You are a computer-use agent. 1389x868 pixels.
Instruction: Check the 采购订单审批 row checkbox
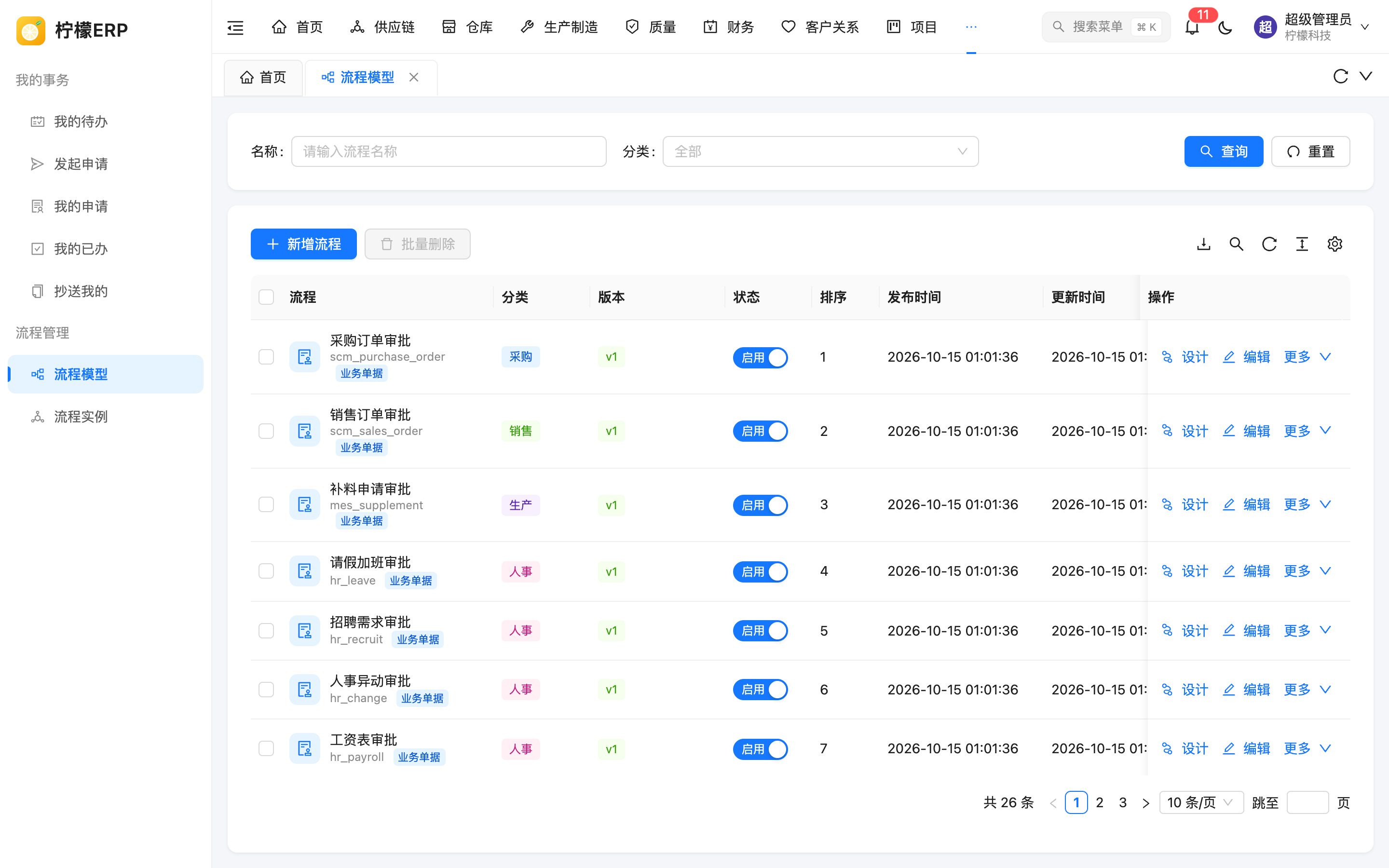click(266, 357)
